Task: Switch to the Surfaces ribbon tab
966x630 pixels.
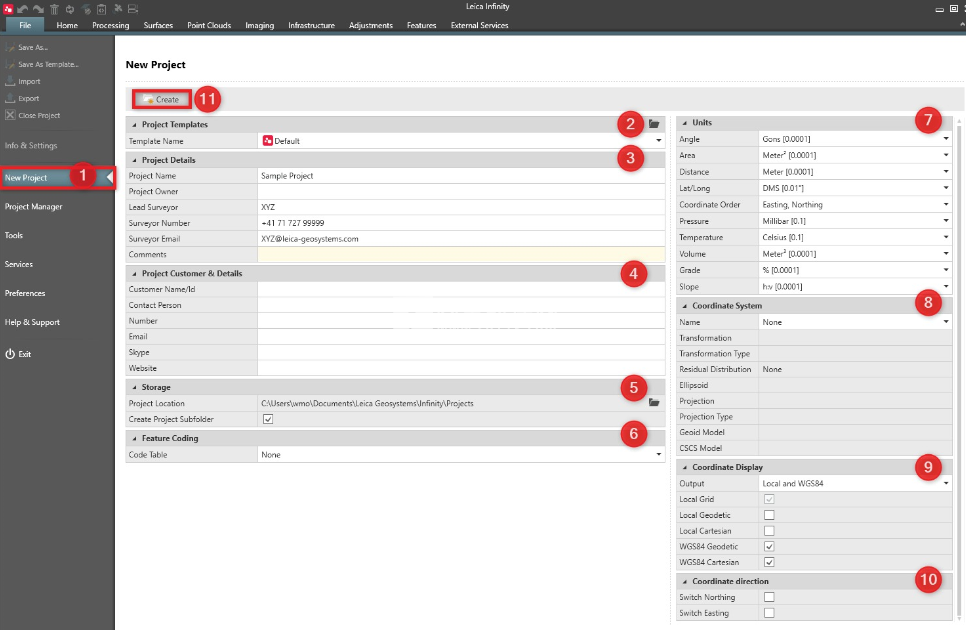Action: click(x=158, y=25)
